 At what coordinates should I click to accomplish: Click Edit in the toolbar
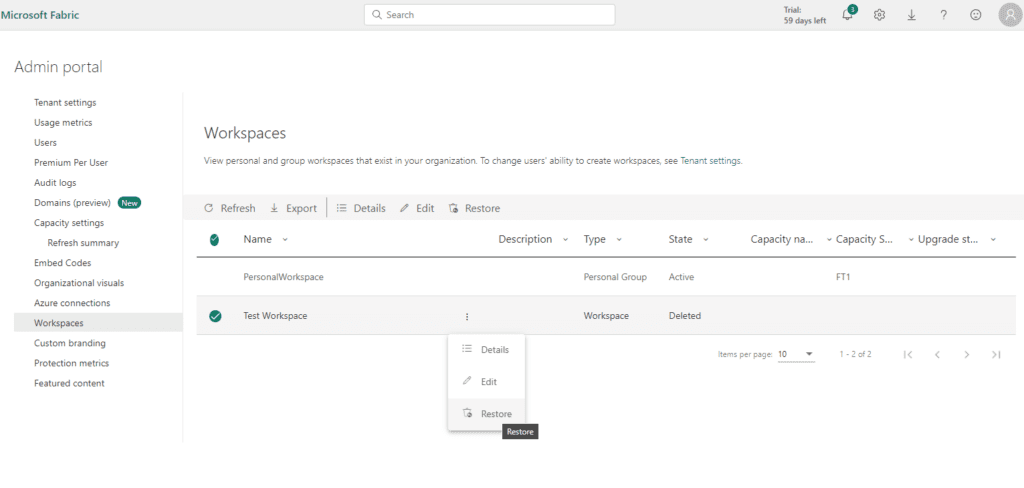pos(417,208)
